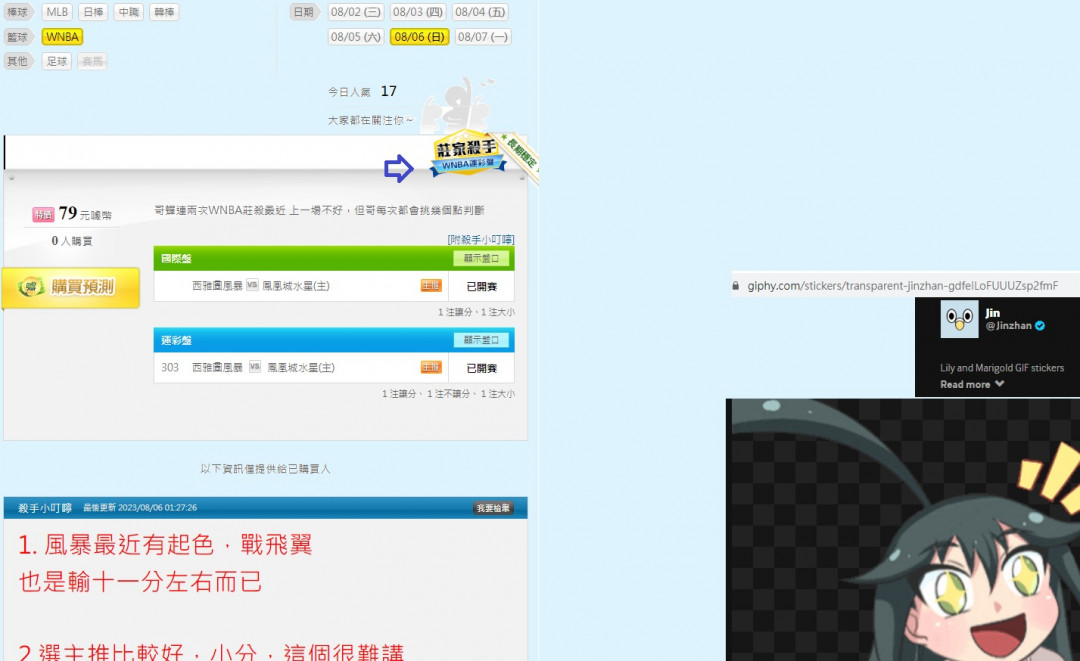Open the @Jinzhan profile link
Viewport: 1080px width, 661px height.
pyautogui.click(x=1008, y=326)
